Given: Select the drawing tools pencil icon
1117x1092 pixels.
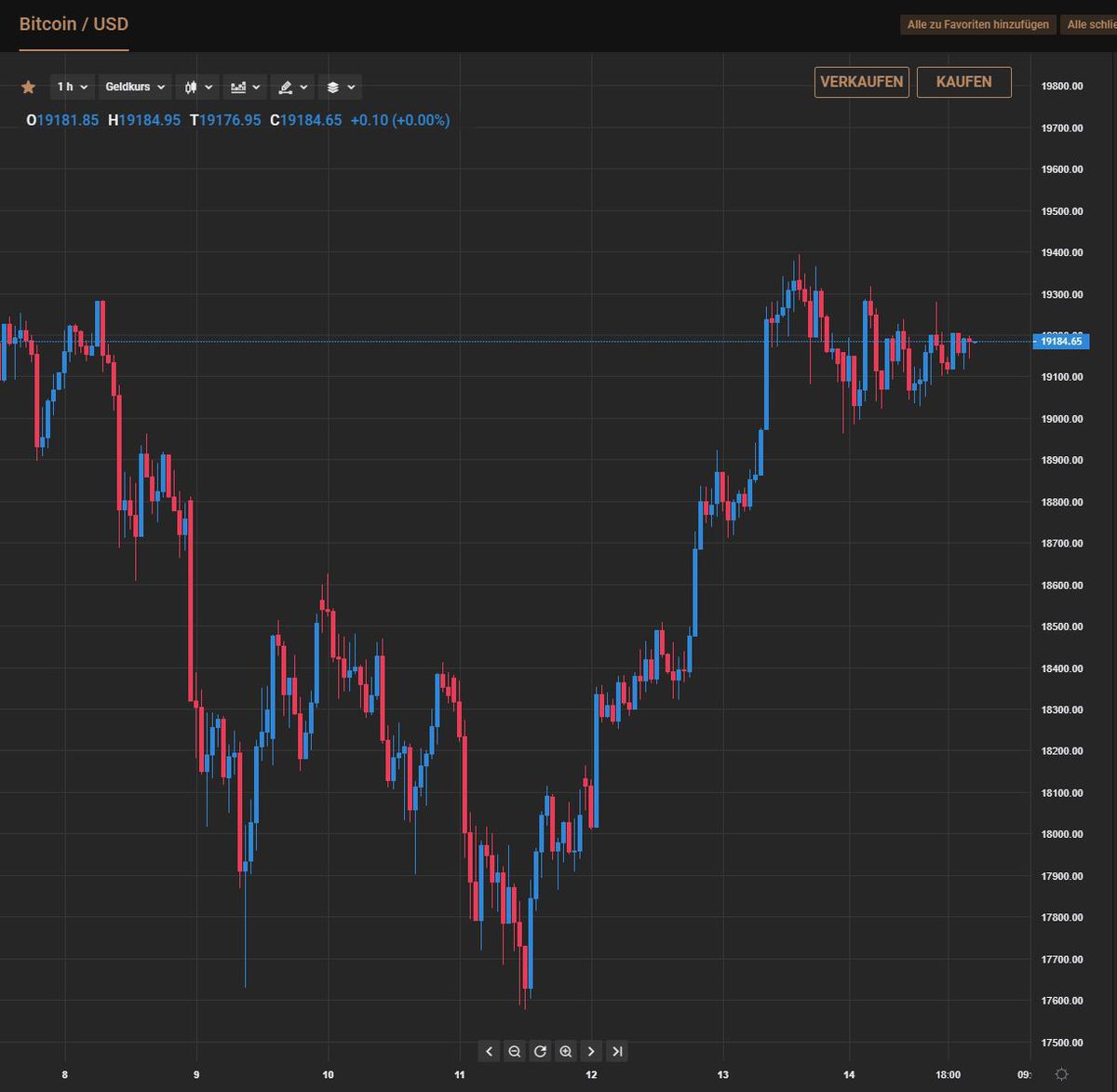Looking at the screenshot, I should [287, 87].
